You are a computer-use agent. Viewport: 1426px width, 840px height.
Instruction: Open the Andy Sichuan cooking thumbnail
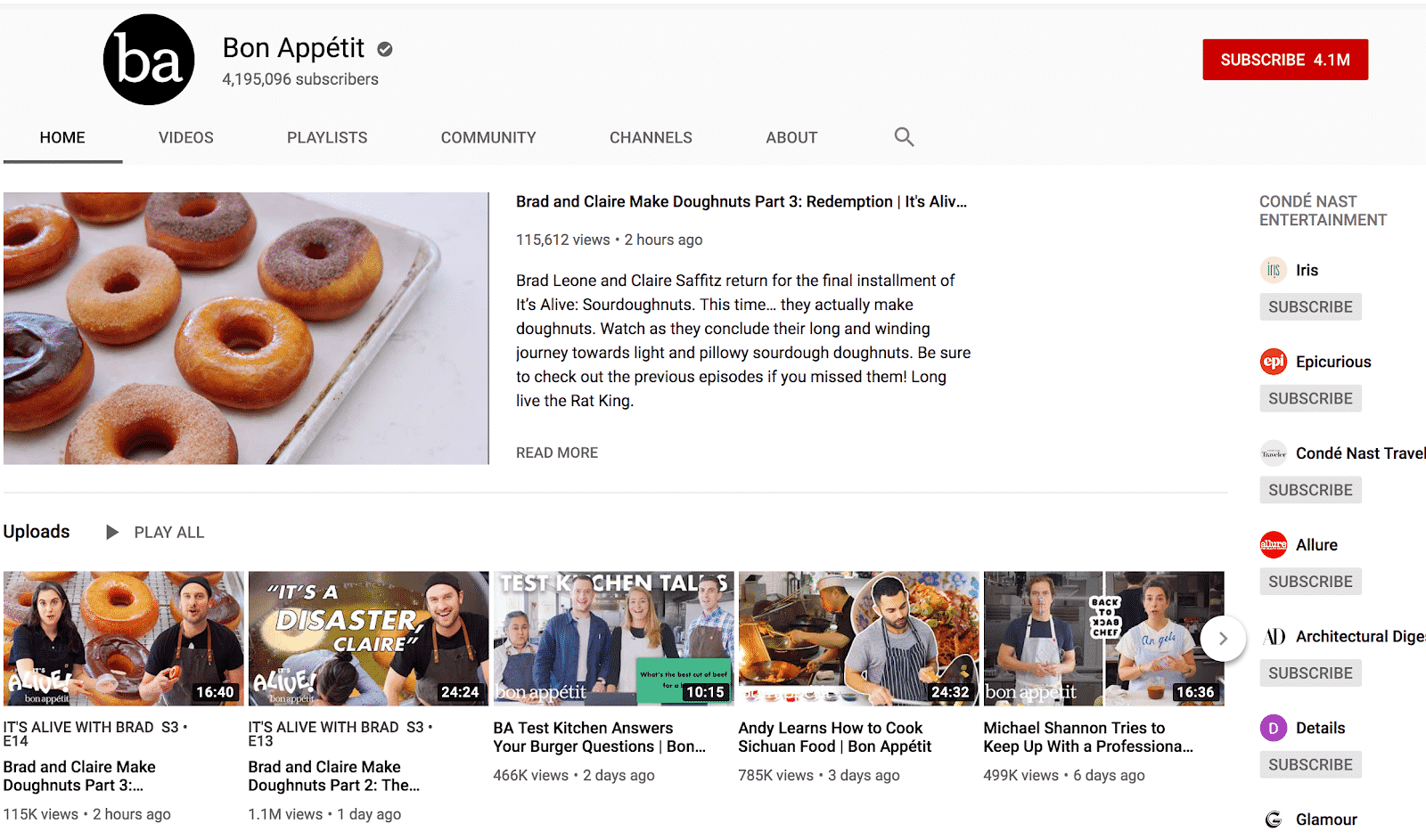pos(858,639)
